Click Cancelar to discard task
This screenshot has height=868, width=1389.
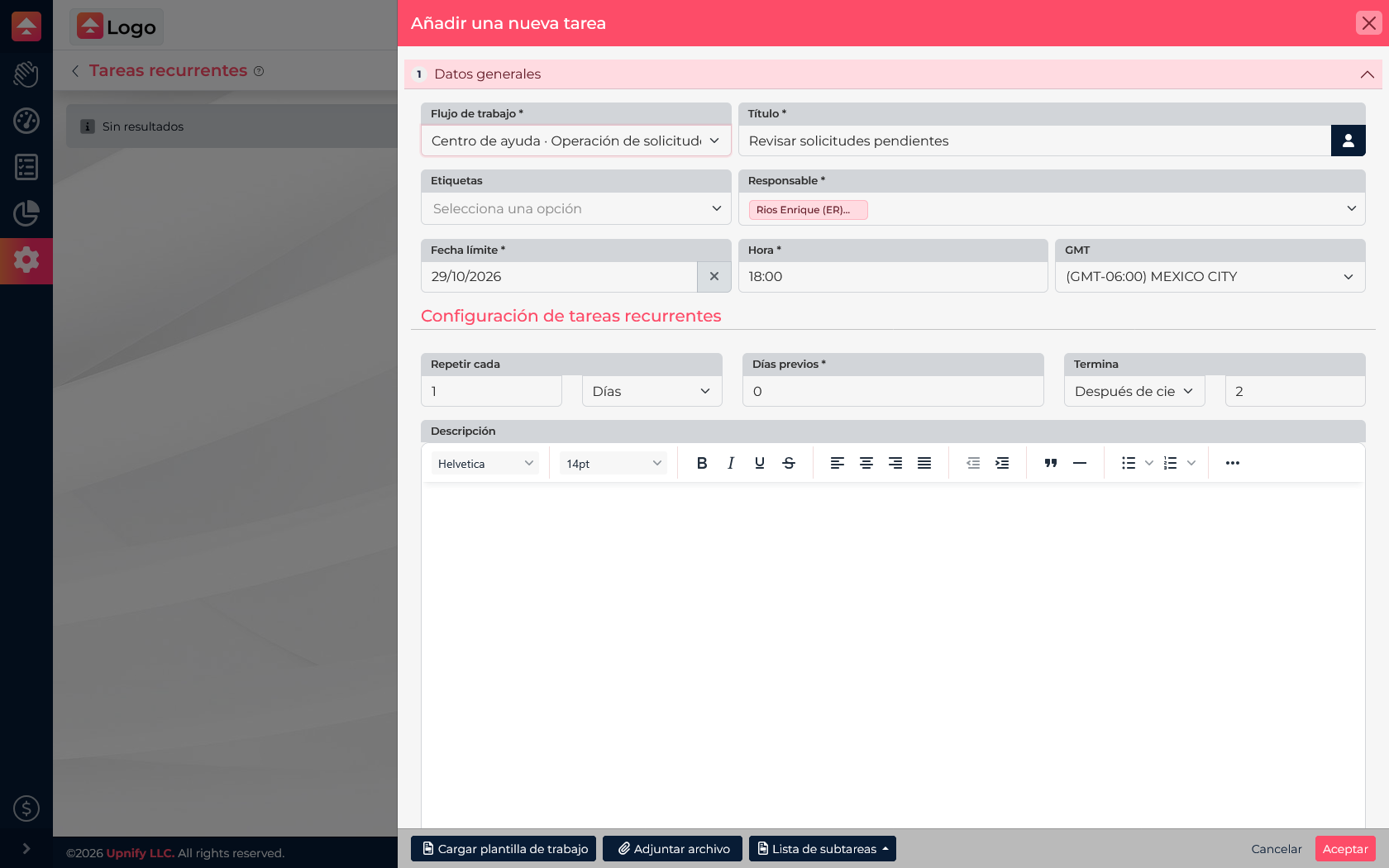pyautogui.click(x=1277, y=849)
